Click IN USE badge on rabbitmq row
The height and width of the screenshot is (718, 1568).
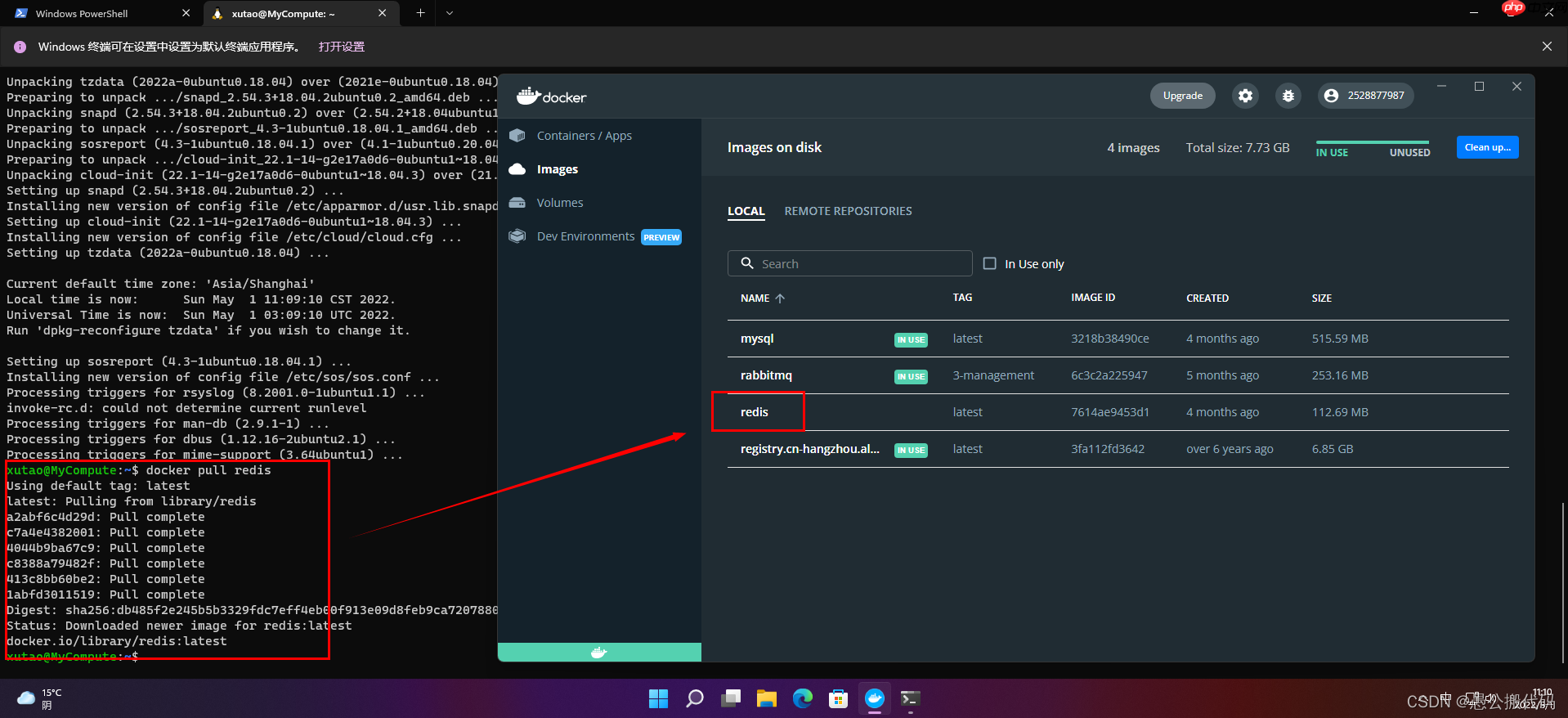click(x=911, y=376)
